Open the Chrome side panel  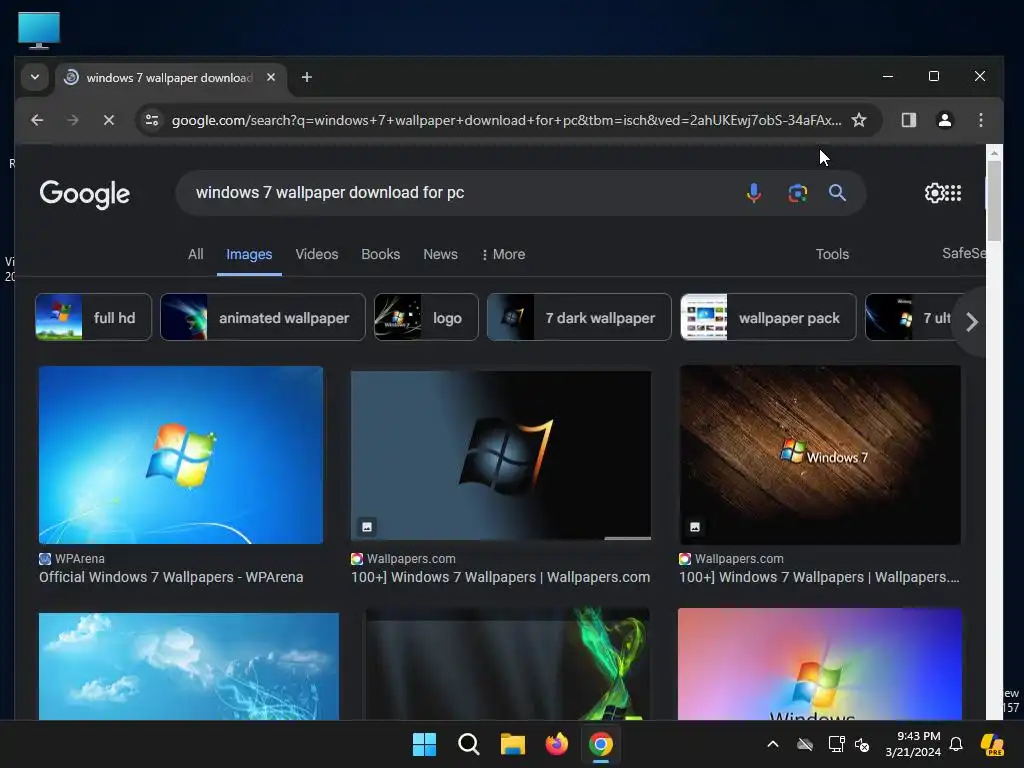[x=908, y=120]
